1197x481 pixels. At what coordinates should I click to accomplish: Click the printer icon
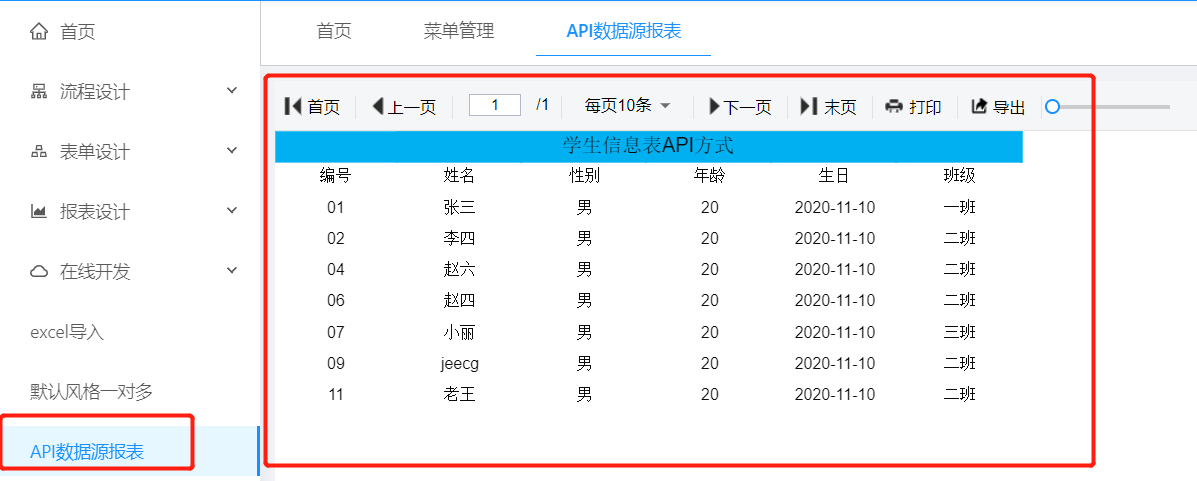(x=894, y=107)
